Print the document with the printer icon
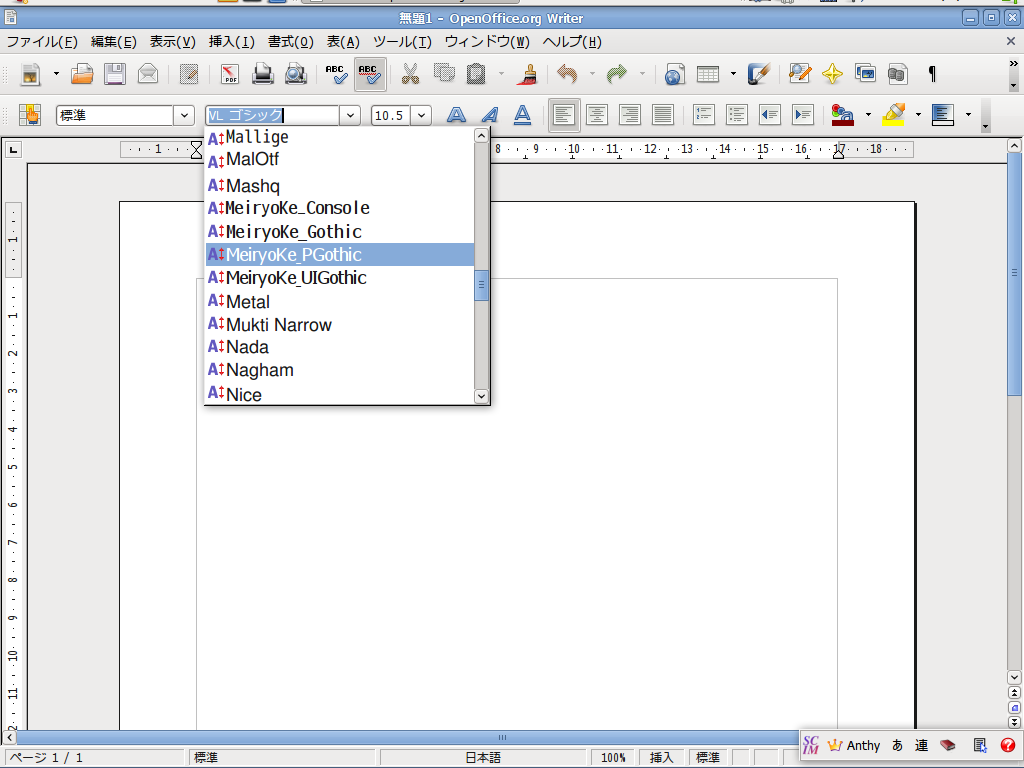Viewport: 1024px width, 768px height. coord(263,74)
